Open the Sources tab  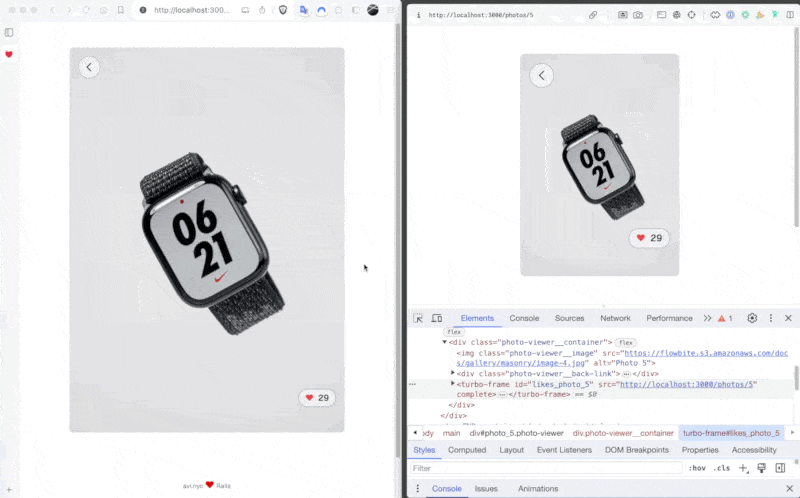(569, 318)
